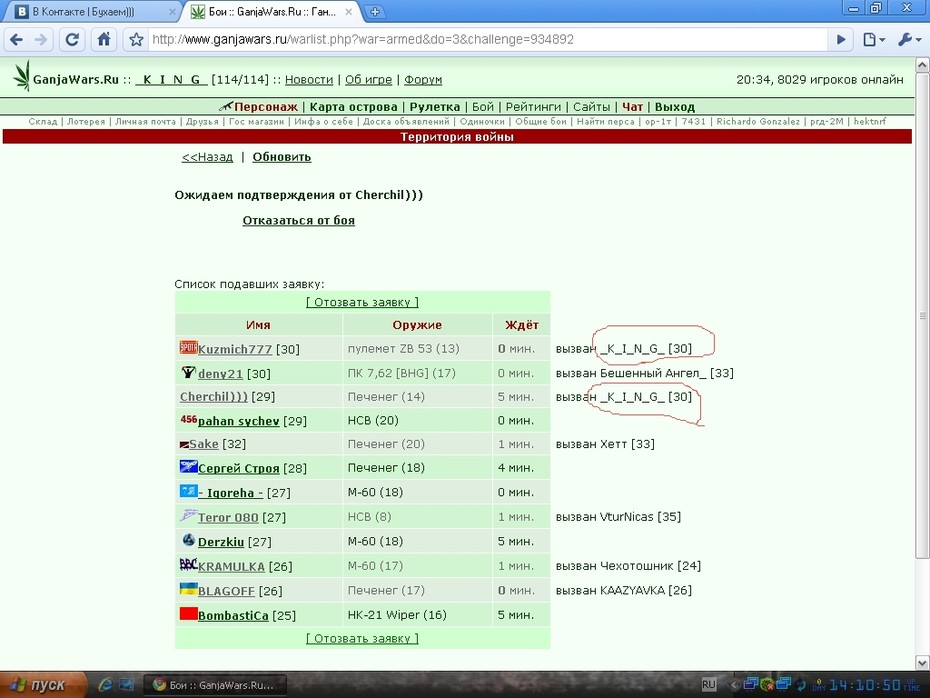Open the Лотерея submenu link
This screenshot has width=930, height=698.
(x=86, y=122)
